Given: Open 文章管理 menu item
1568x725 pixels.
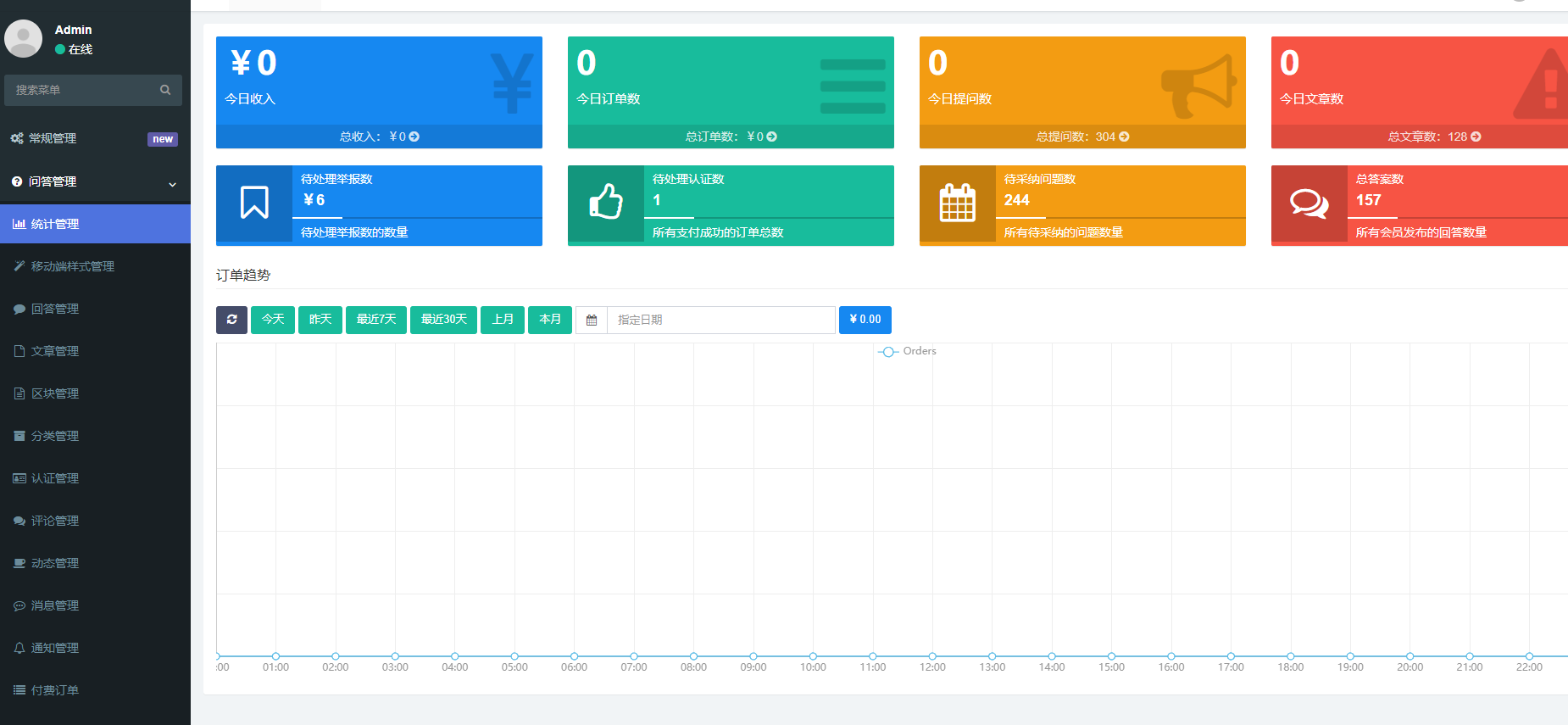Looking at the screenshot, I should 95,351.
